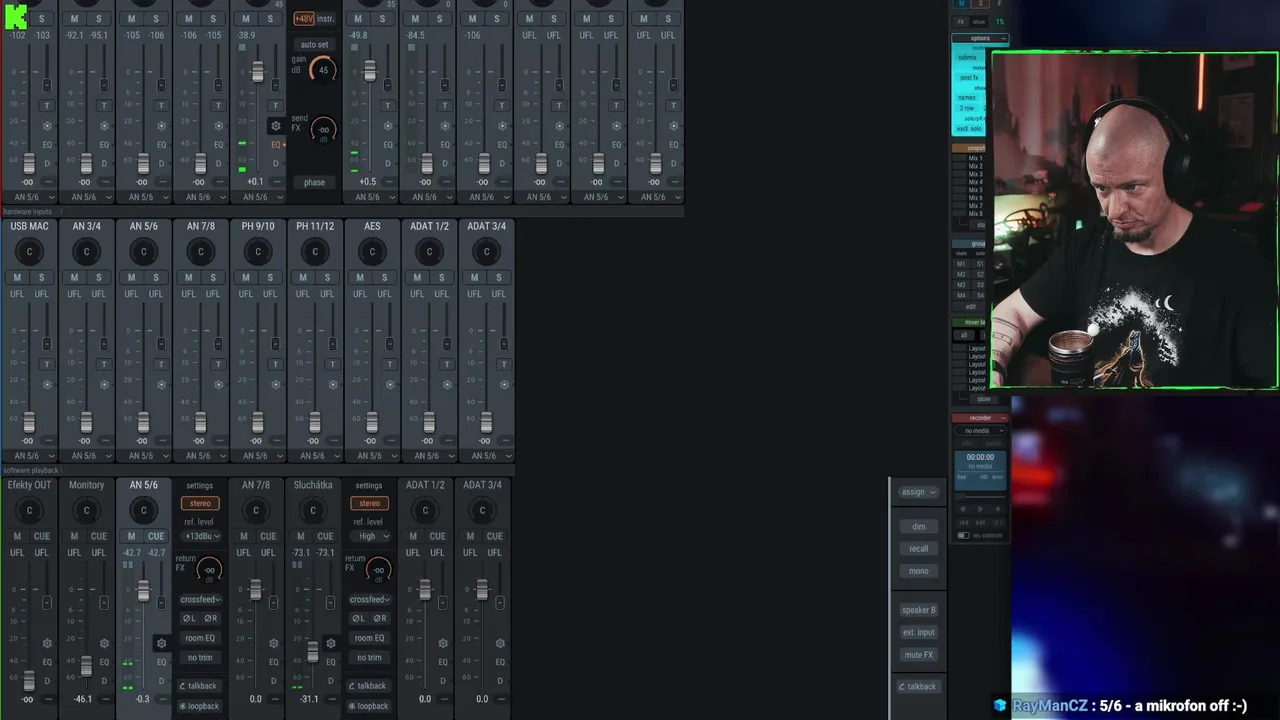Screen dimensions: 1280x720
Task: Click the recall button
Action: pyautogui.click(x=918, y=549)
